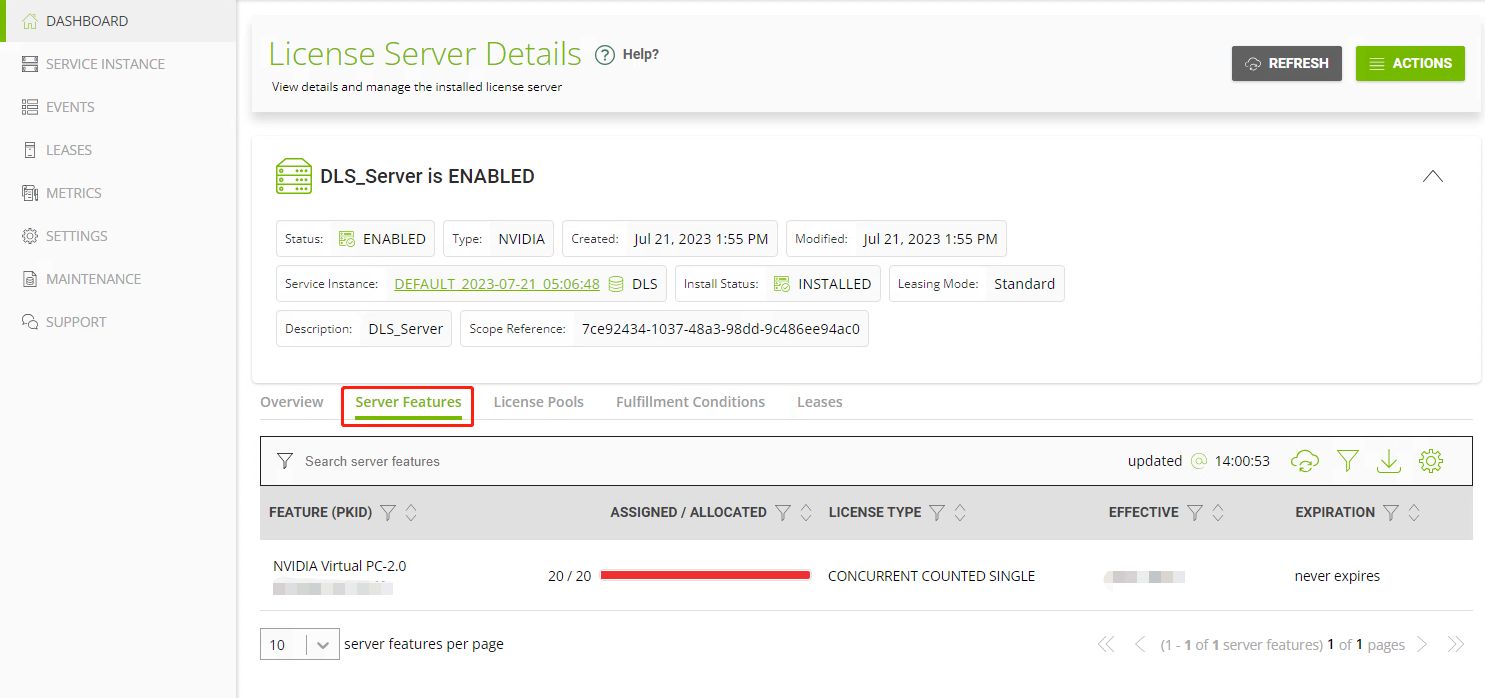Filter the License Type column

[x=937, y=513]
